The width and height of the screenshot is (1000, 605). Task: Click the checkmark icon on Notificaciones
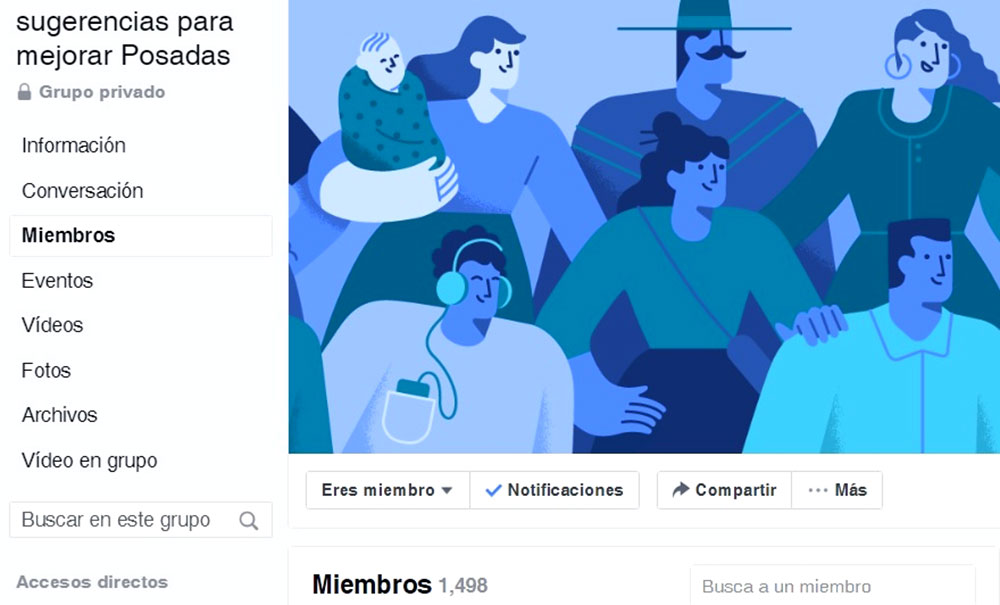pyautogui.click(x=493, y=490)
